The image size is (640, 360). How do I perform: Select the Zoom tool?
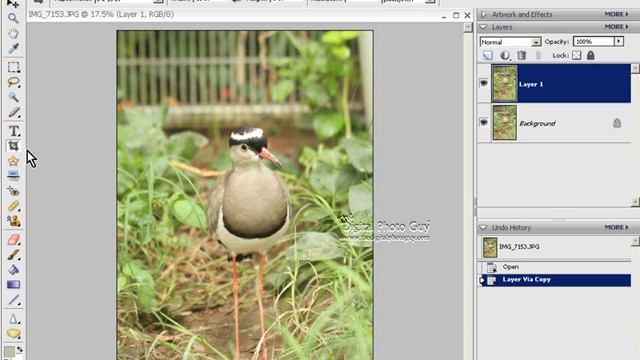tap(13, 18)
